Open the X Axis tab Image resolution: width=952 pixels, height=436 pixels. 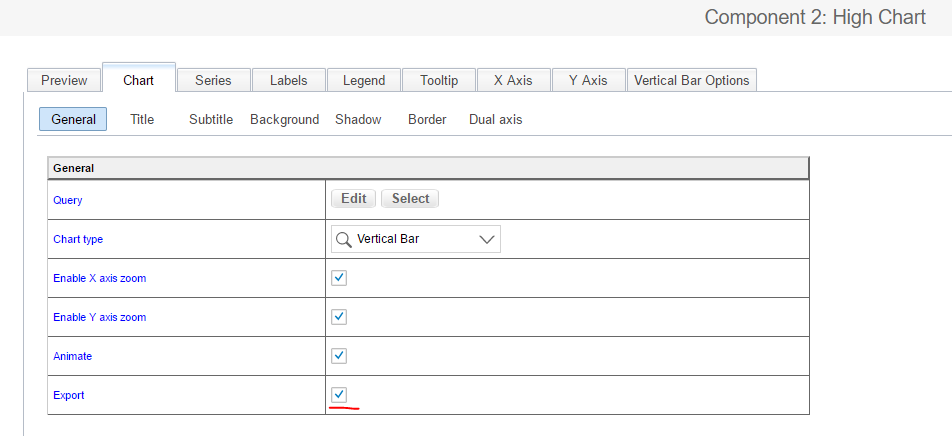(514, 80)
